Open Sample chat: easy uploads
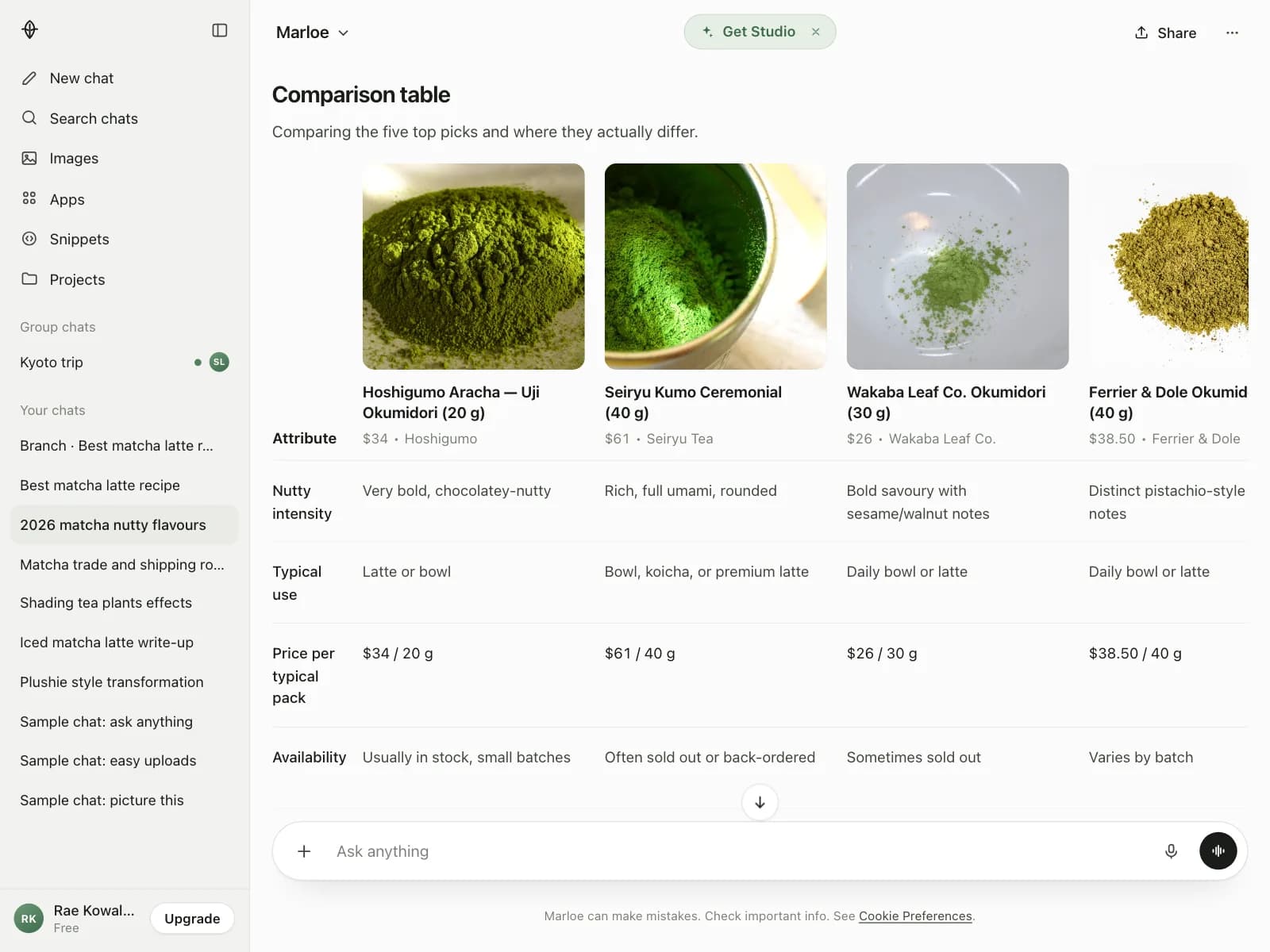Screen dimensions: 1270x952 (x=125, y=761)
